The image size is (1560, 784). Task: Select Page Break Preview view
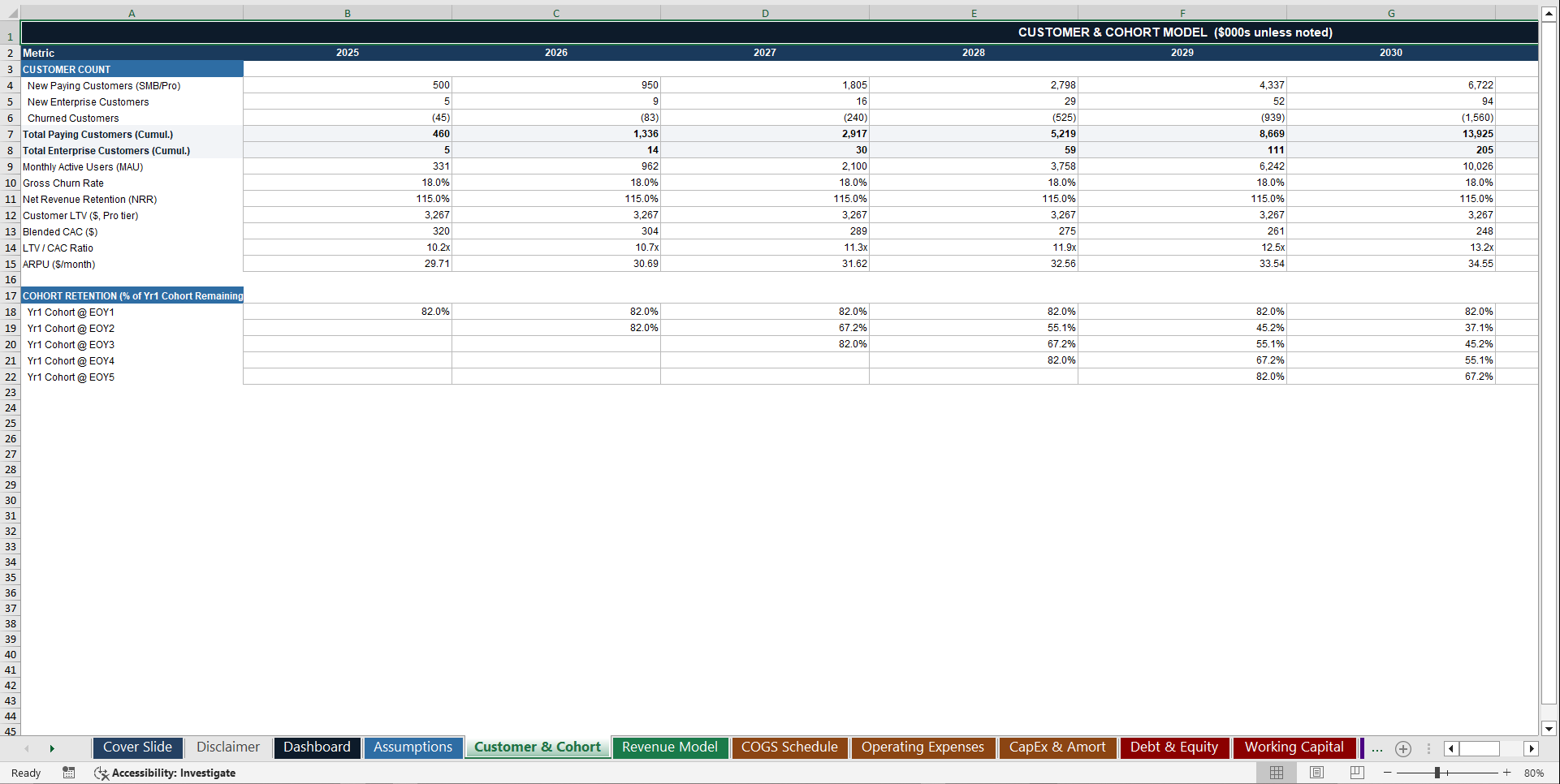pos(1355,773)
